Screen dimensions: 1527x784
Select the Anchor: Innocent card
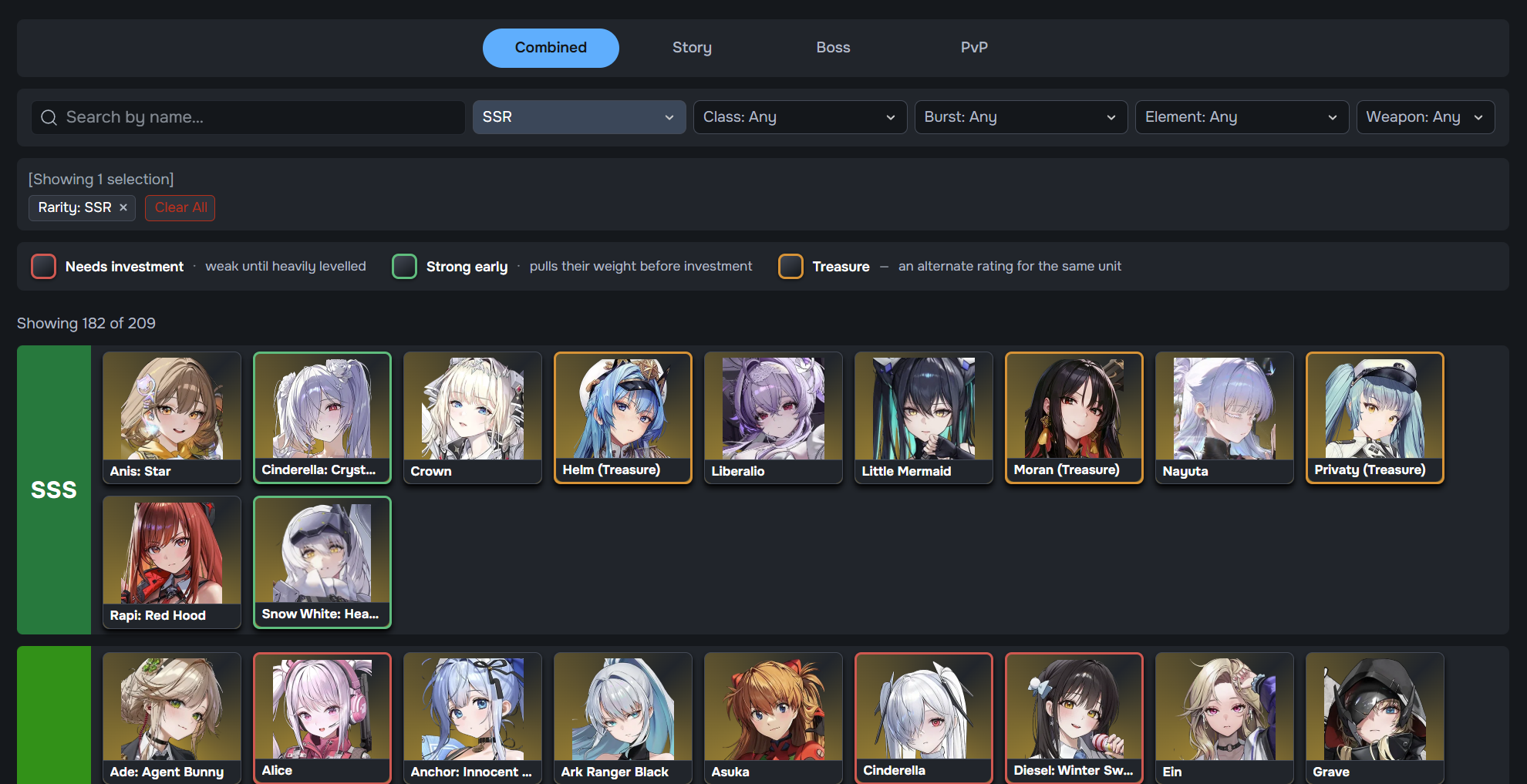click(x=473, y=718)
